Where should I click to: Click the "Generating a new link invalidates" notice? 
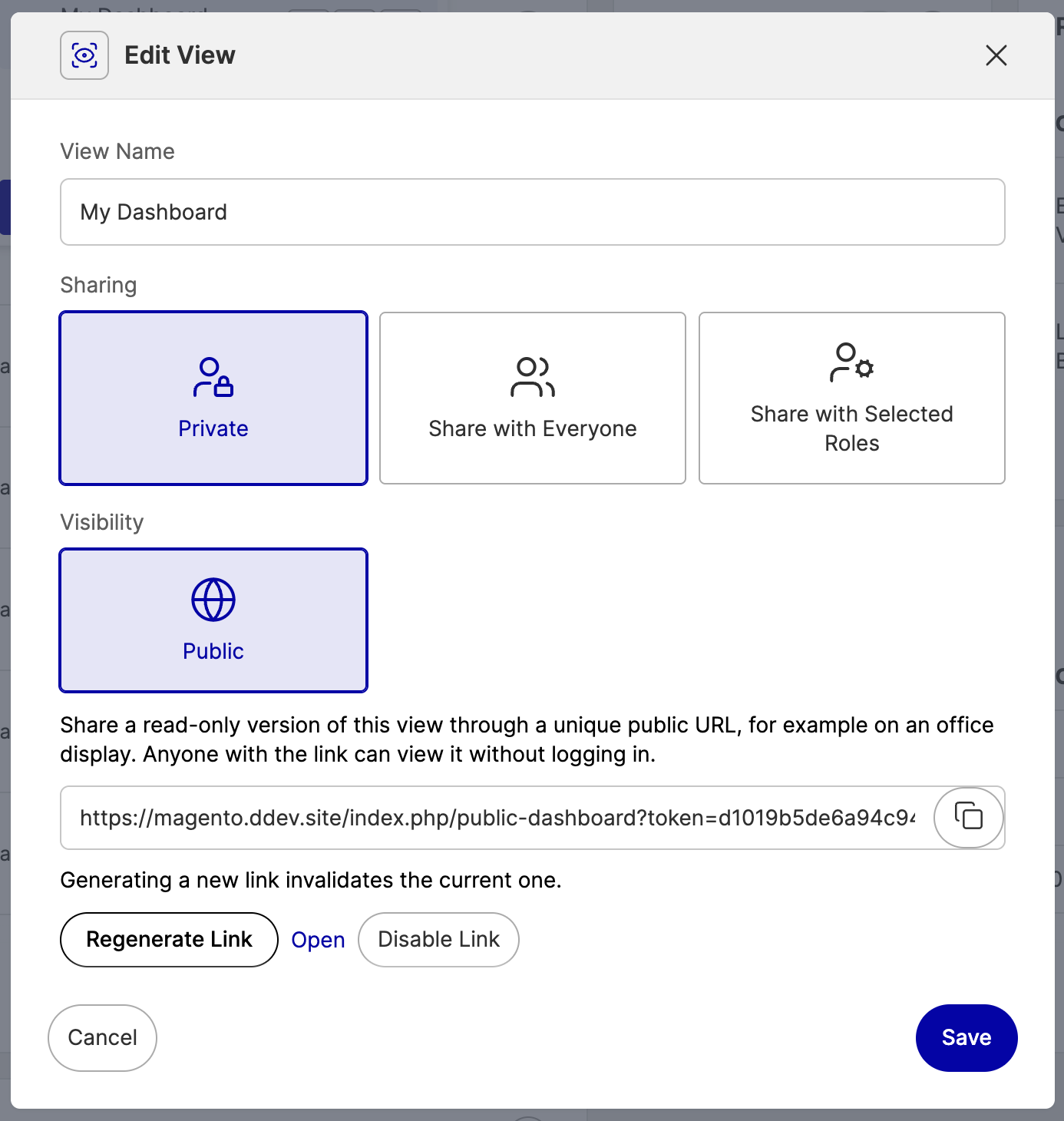pyautogui.click(x=311, y=880)
